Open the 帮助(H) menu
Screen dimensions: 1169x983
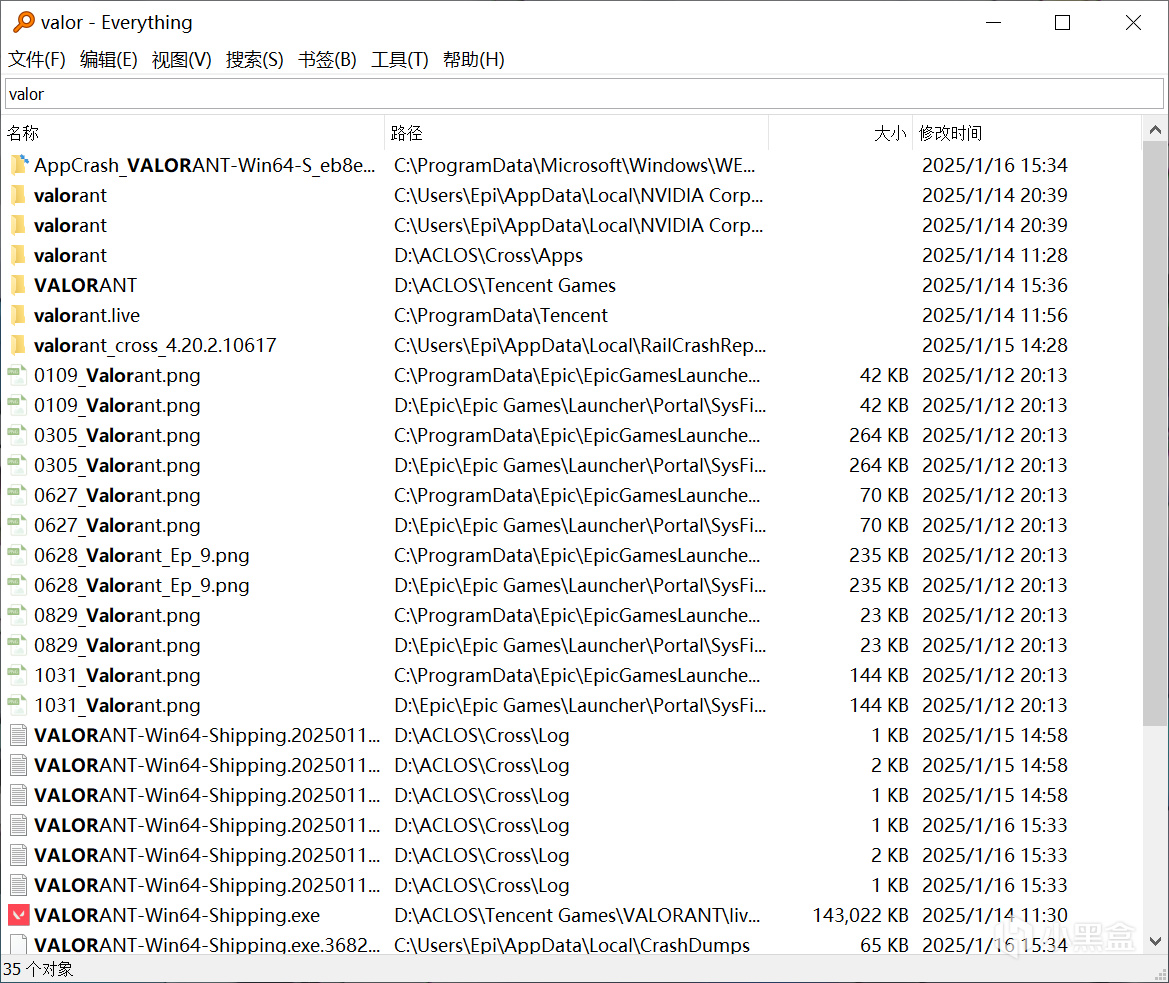point(473,60)
